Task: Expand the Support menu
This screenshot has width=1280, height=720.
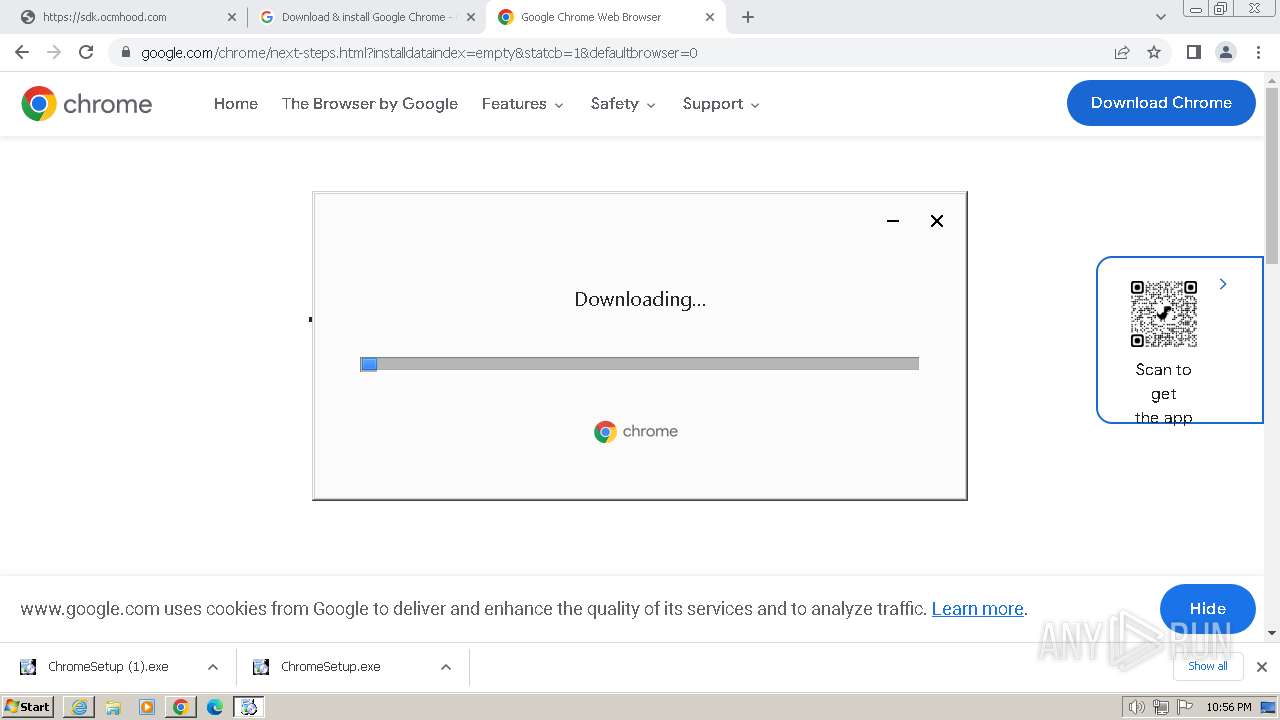Action: (721, 103)
